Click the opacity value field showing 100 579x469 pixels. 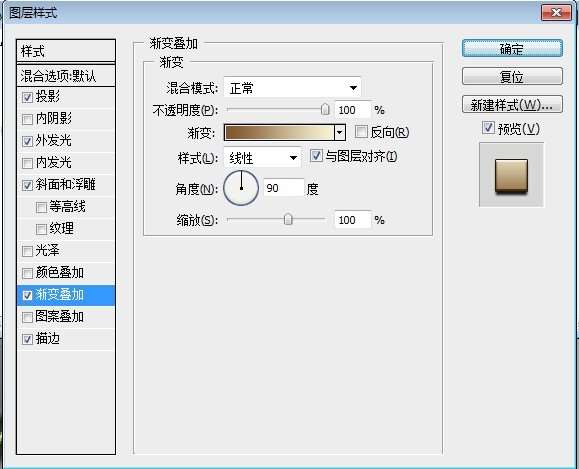352,110
